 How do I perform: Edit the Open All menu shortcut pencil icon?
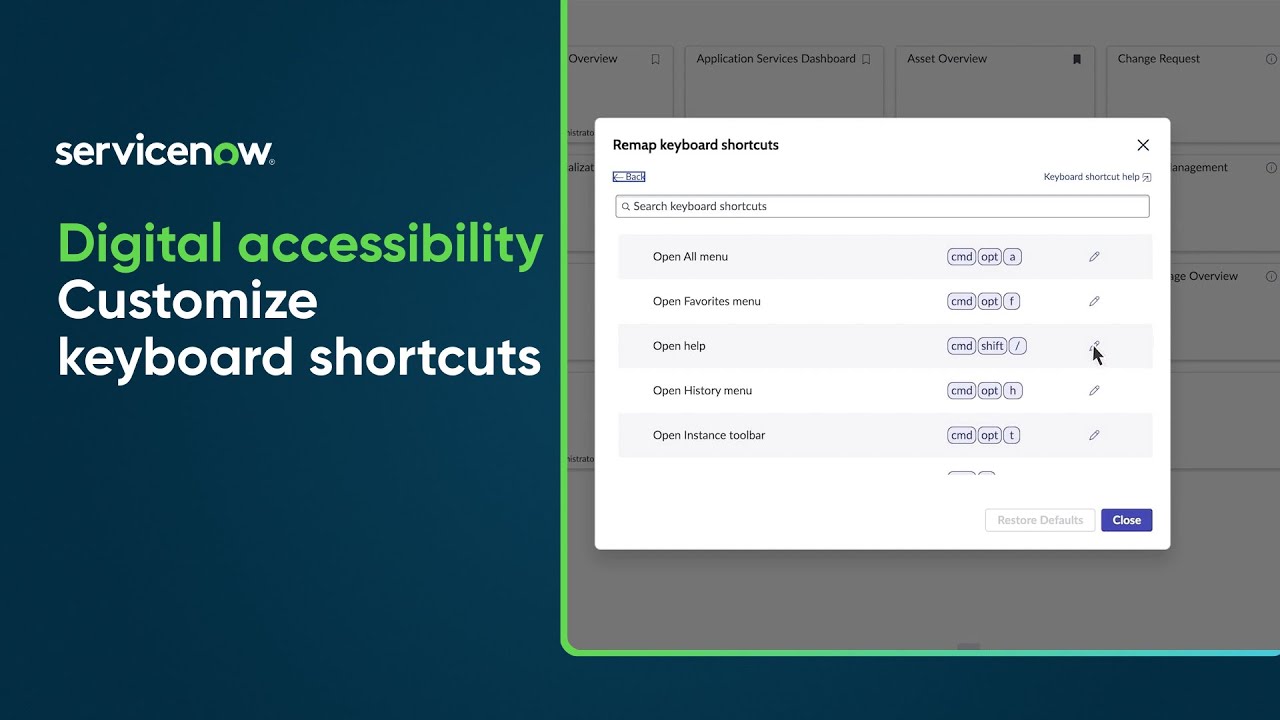(x=1094, y=256)
